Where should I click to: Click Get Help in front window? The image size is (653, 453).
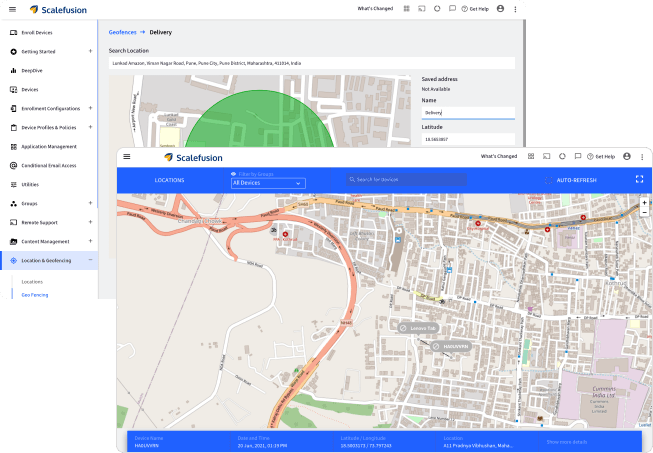[x=601, y=157]
